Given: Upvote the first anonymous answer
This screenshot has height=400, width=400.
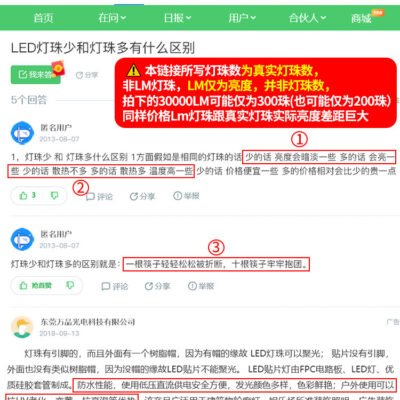Looking at the screenshot, I should 27,196.
